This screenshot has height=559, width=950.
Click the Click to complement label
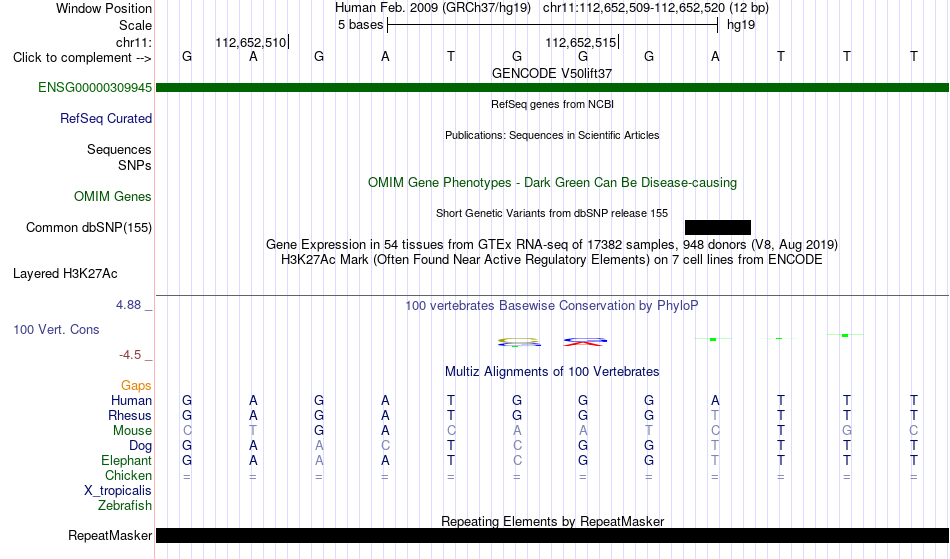tap(82, 58)
